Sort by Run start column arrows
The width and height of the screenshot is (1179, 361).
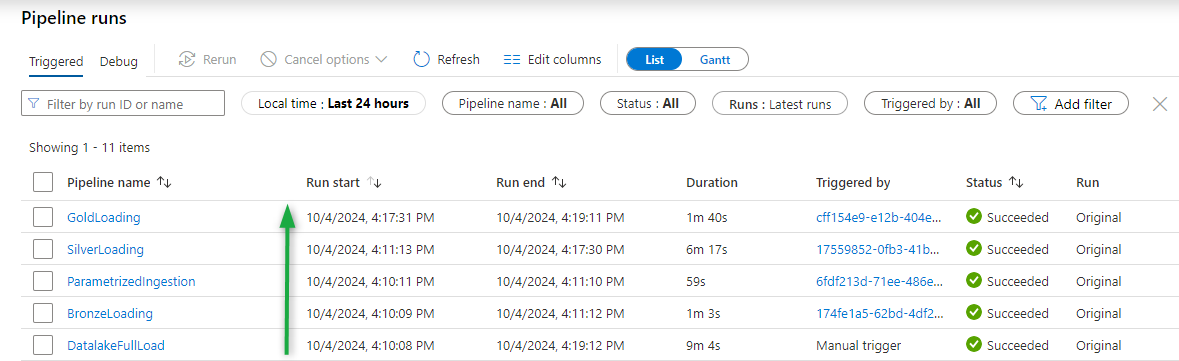click(374, 182)
